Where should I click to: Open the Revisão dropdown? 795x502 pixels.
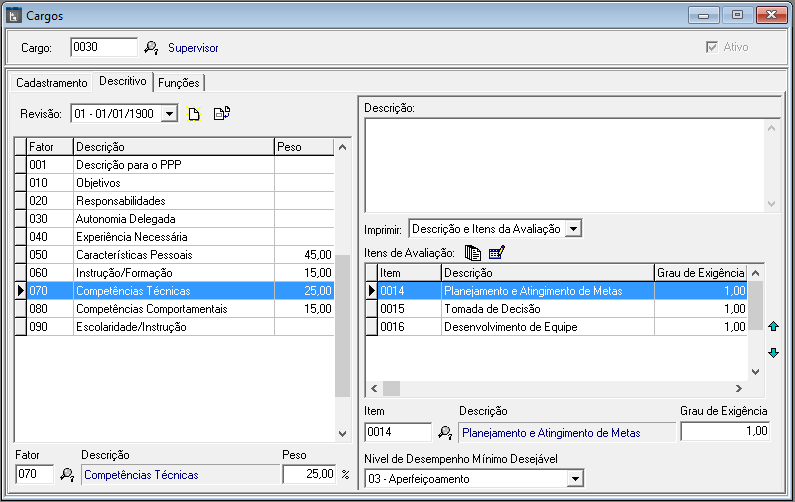pos(169,114)
